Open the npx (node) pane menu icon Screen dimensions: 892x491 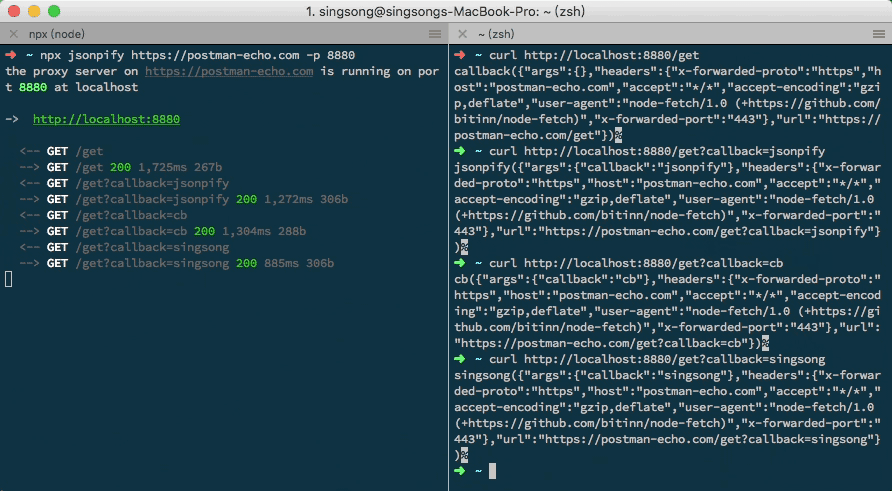coord(435,34)
